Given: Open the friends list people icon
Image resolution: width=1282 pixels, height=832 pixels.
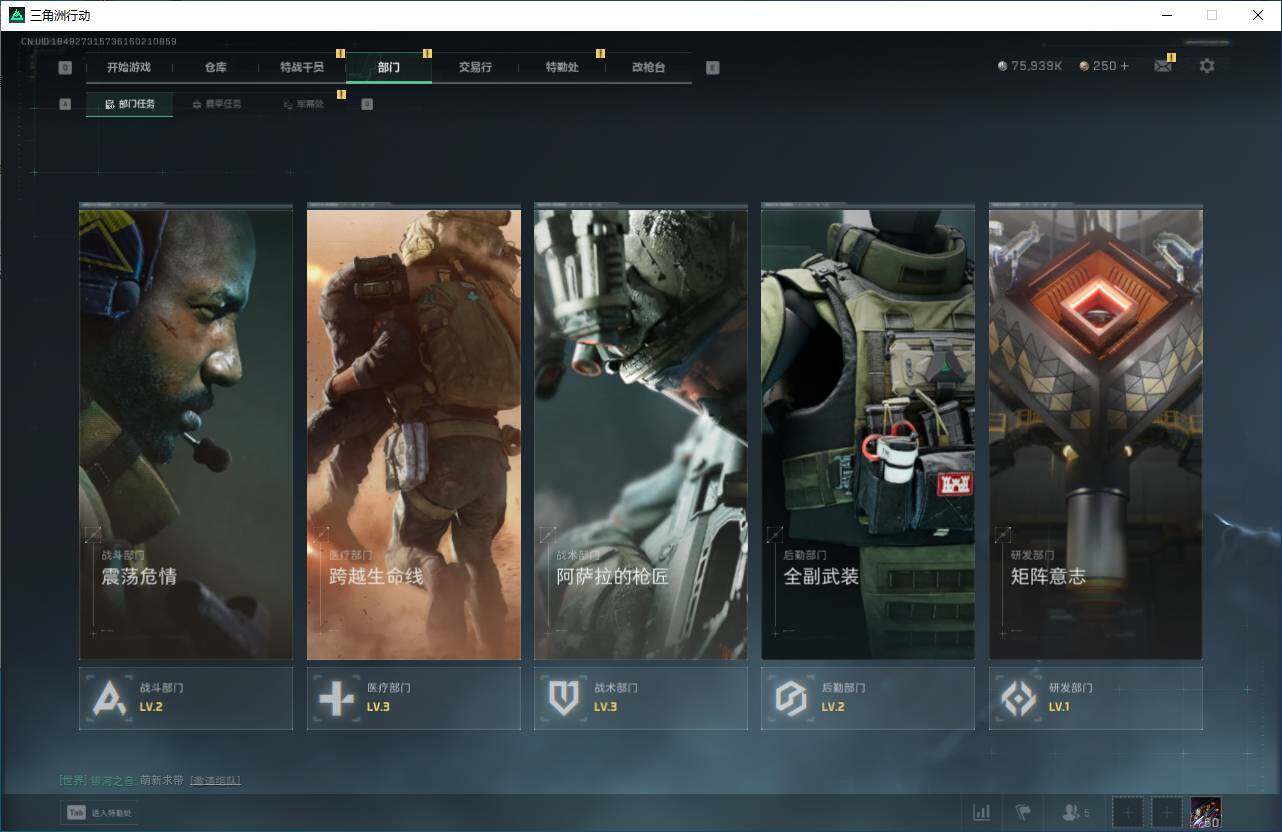Looking at the screenshot, I should pos(1071,812).
